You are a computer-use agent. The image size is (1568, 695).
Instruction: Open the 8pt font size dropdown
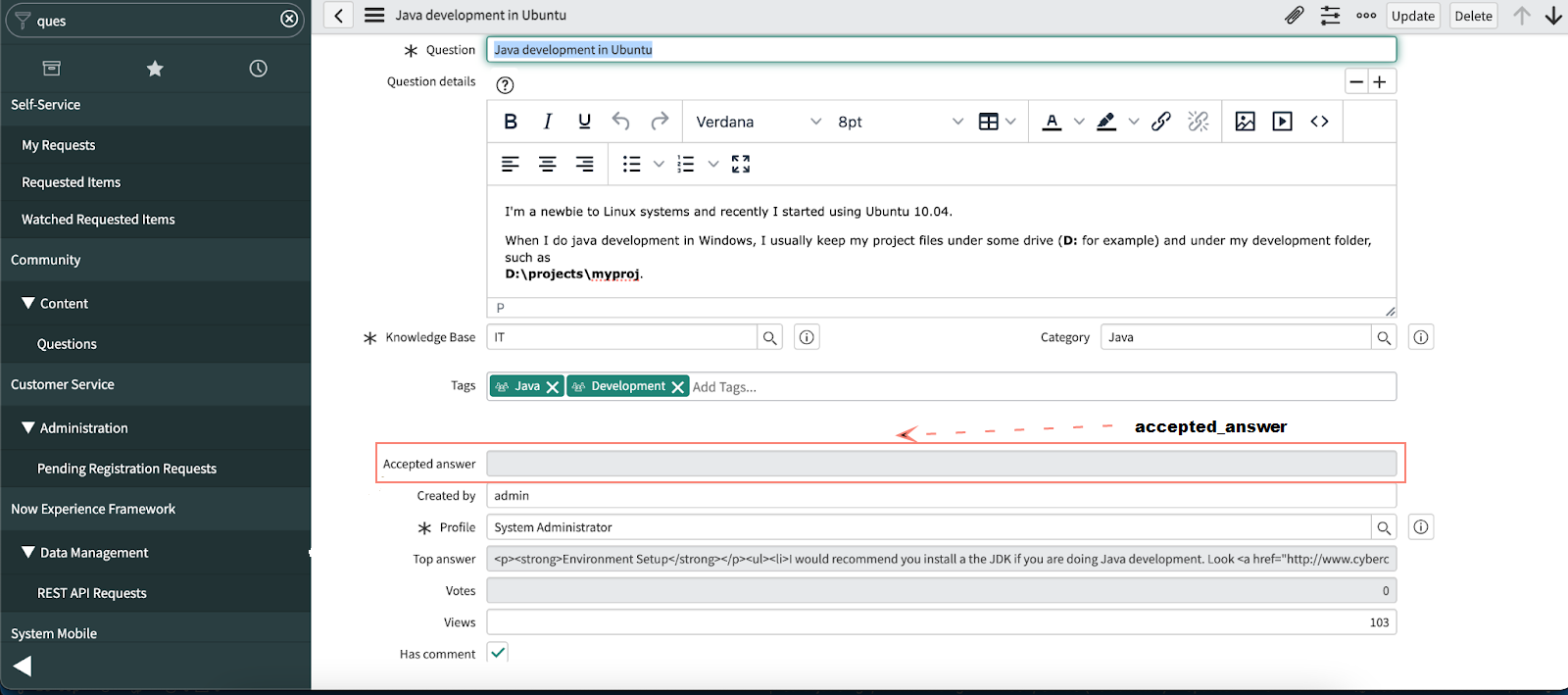point(900,122)
